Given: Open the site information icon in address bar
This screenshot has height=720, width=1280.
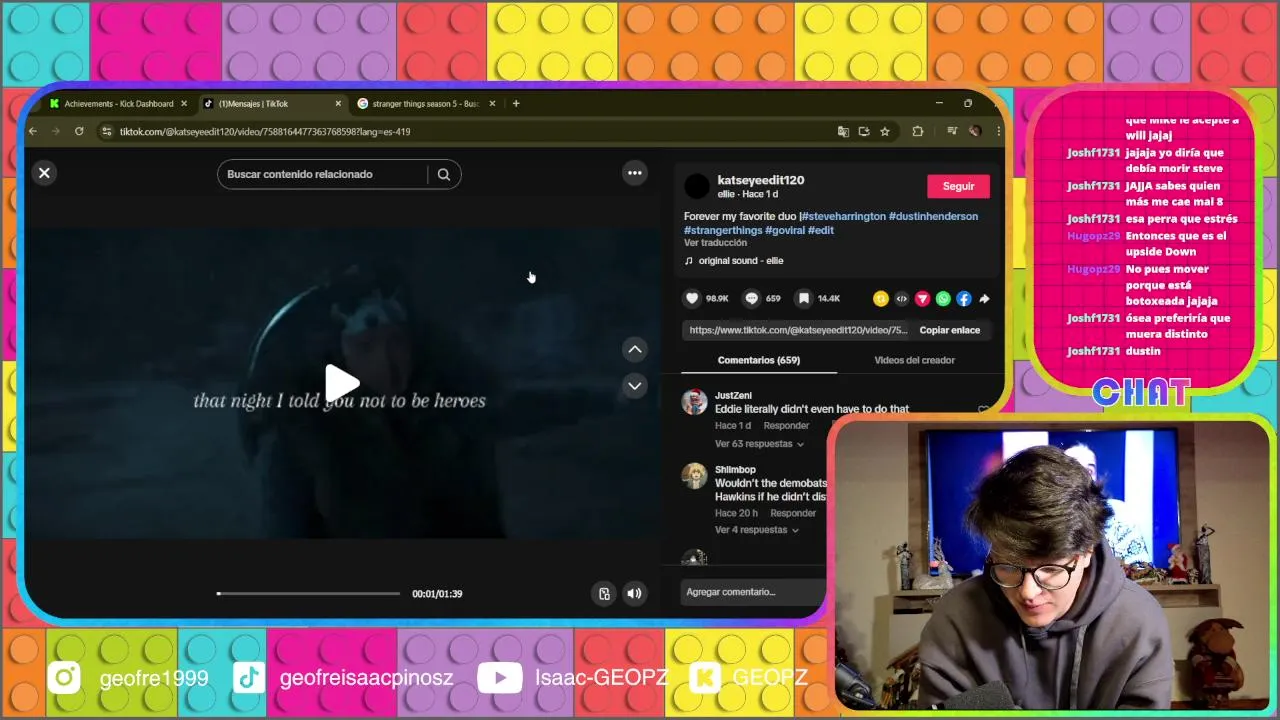Looking at the screenshot, I should click(x=106, y=131).
